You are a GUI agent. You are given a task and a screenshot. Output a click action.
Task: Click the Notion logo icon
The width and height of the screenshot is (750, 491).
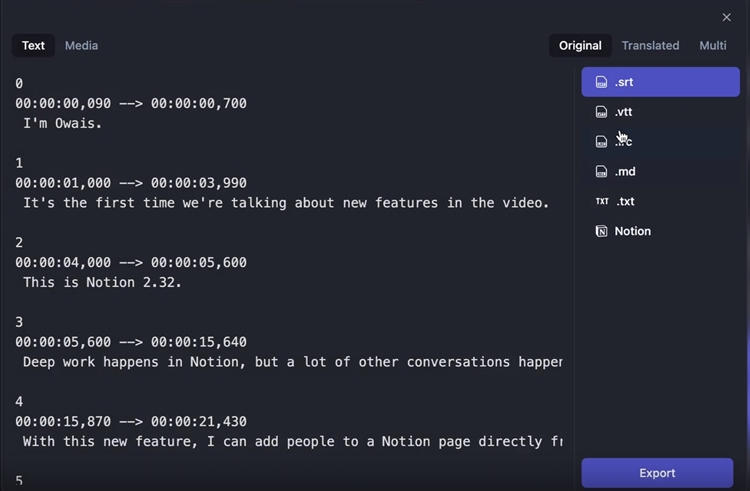click(601, 231)
